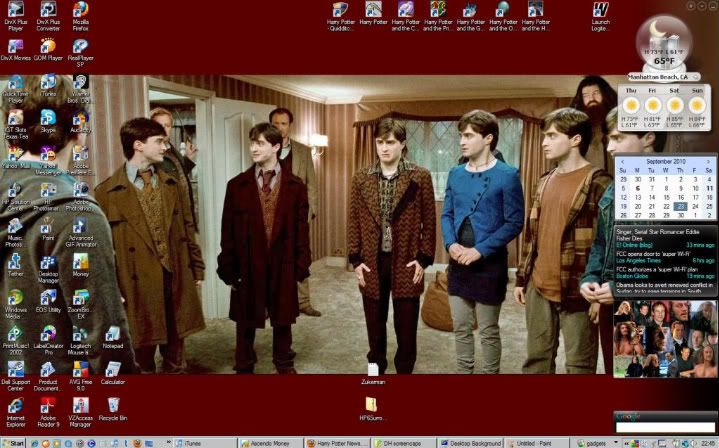Expand hidden system tray icons

625,443
